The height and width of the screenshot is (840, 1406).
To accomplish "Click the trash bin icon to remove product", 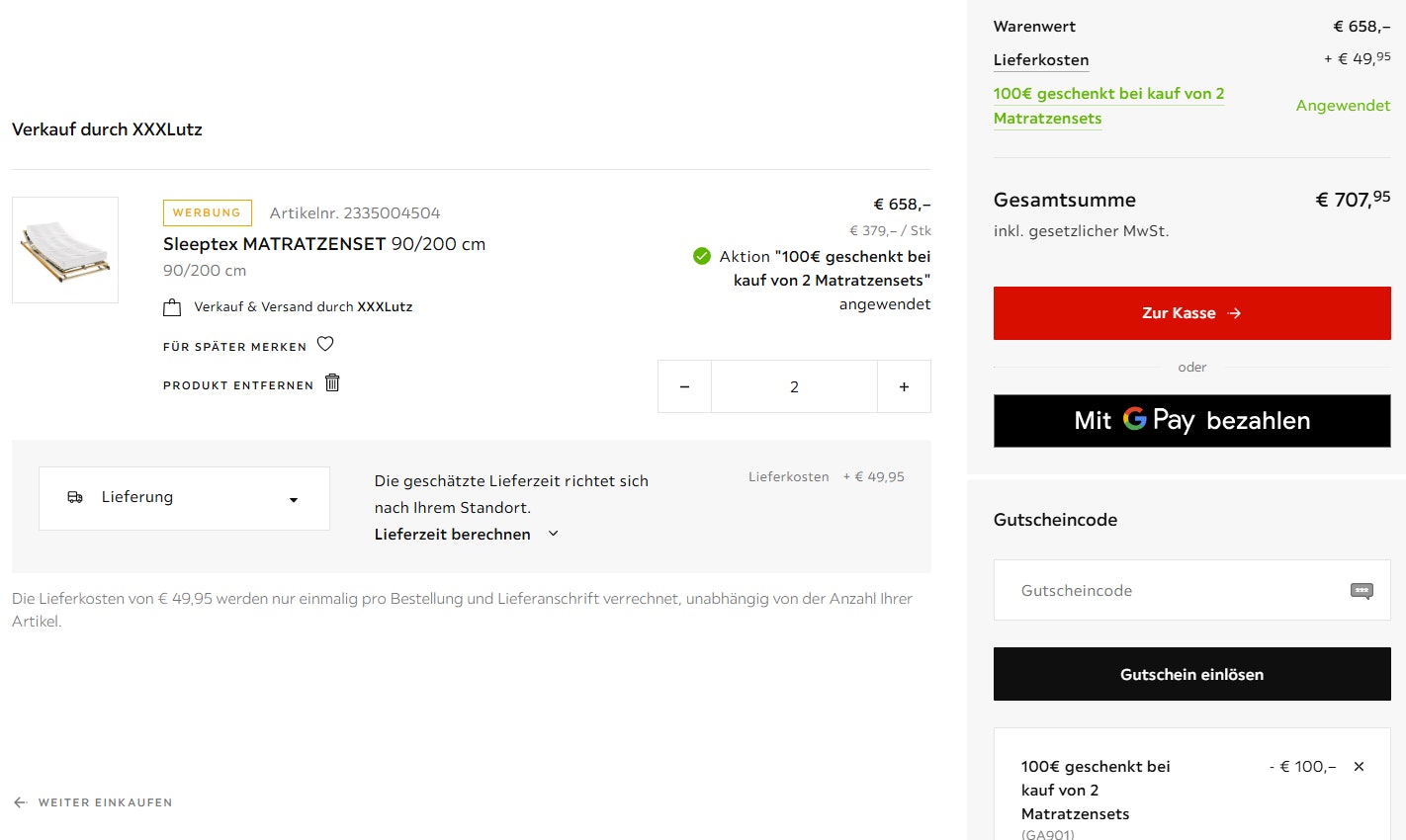I will click(332, 382).
